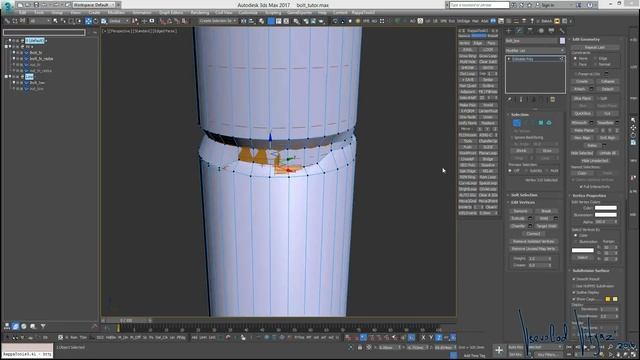Click the Select by Name icon
640x360 pixels.
point(63,21)
